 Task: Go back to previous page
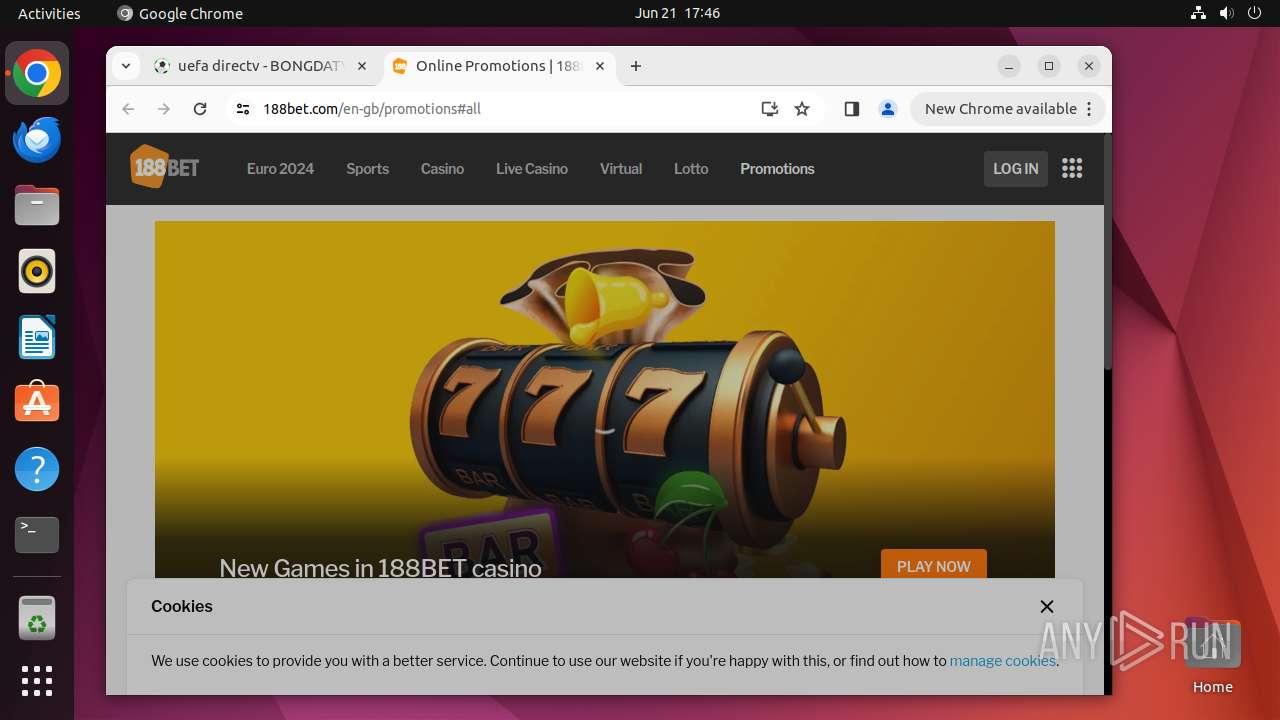tap(128, 109)
